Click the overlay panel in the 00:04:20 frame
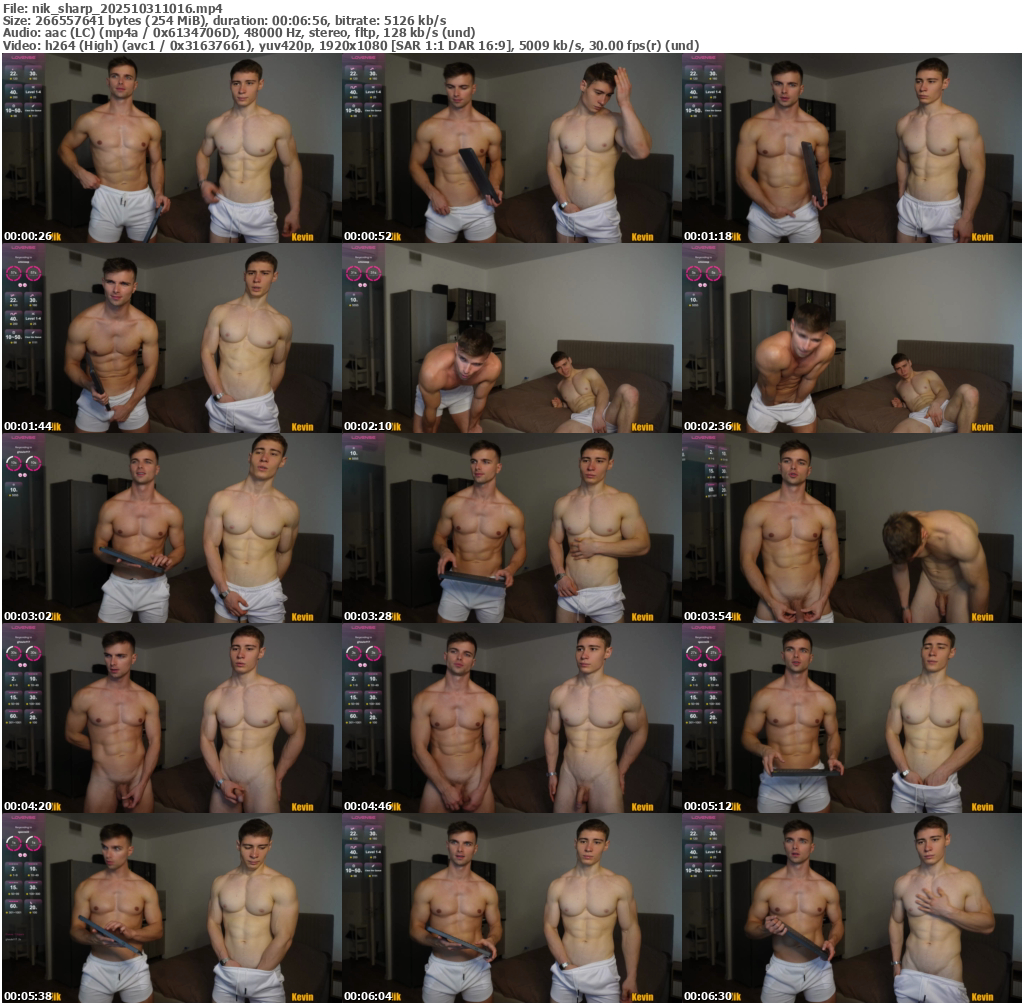Image resolution: width=1024 pixels, height=1003 pixels. point(22,690)
